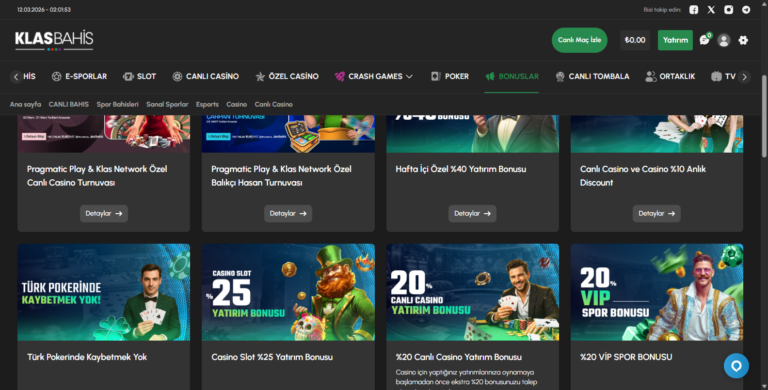Expand the Crash Games dropdown chevron
This screenshot has width=768, height=390.
click(x=409, y=76)
